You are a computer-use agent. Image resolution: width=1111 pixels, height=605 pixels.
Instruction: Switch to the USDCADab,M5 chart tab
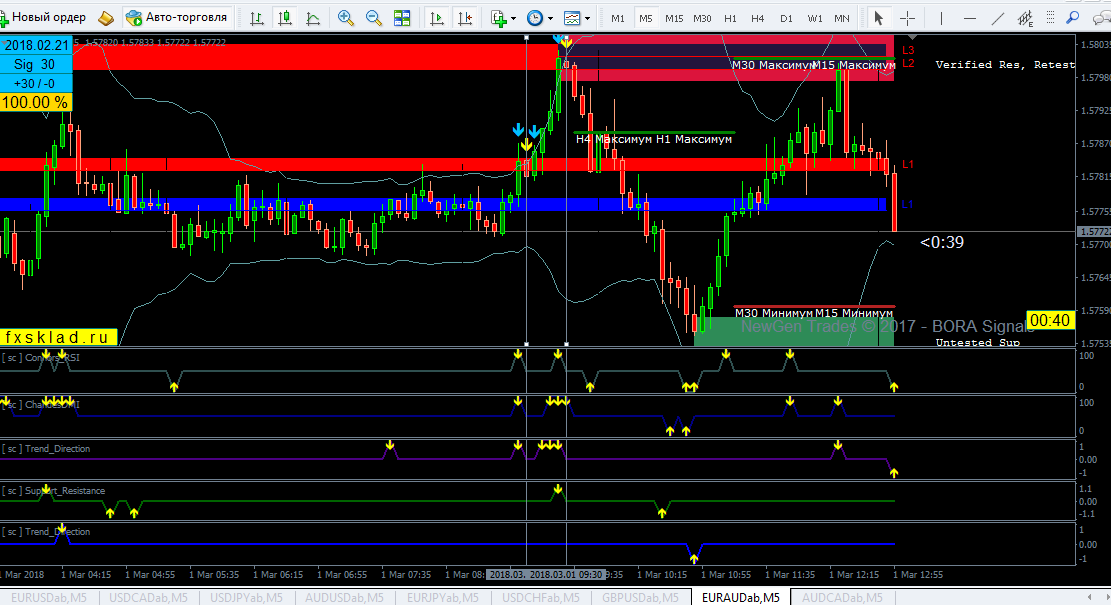148,598
